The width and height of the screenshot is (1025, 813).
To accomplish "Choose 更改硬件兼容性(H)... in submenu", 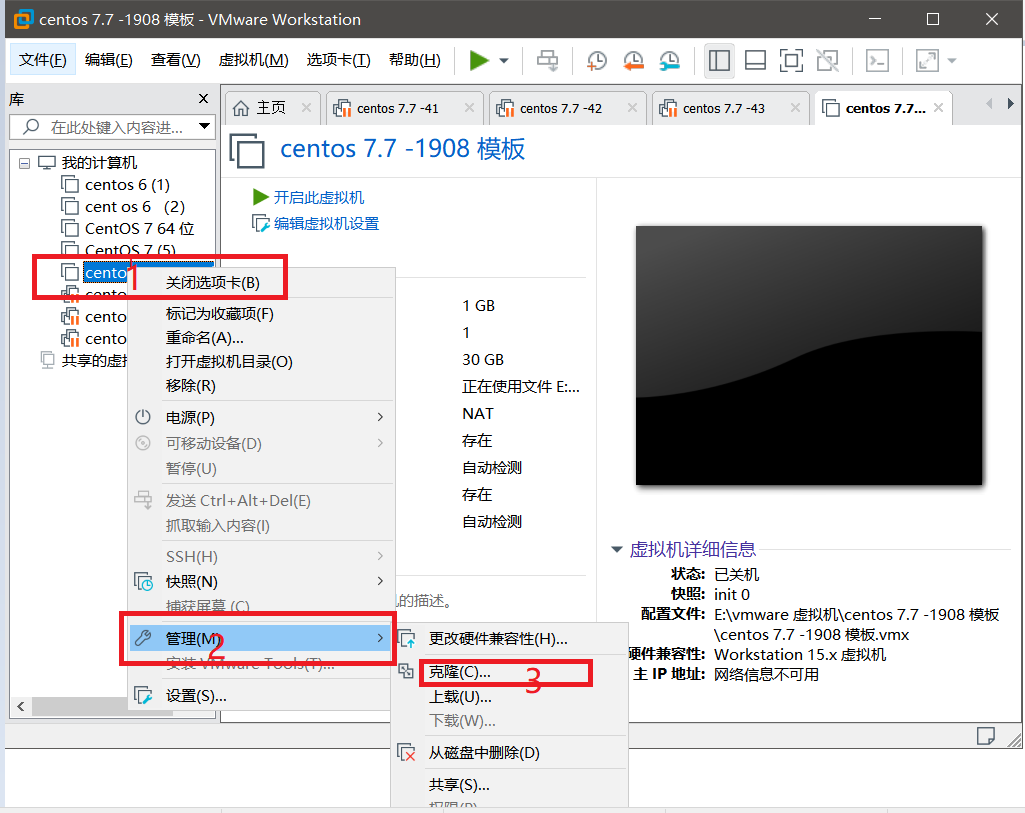I will 498,639.
